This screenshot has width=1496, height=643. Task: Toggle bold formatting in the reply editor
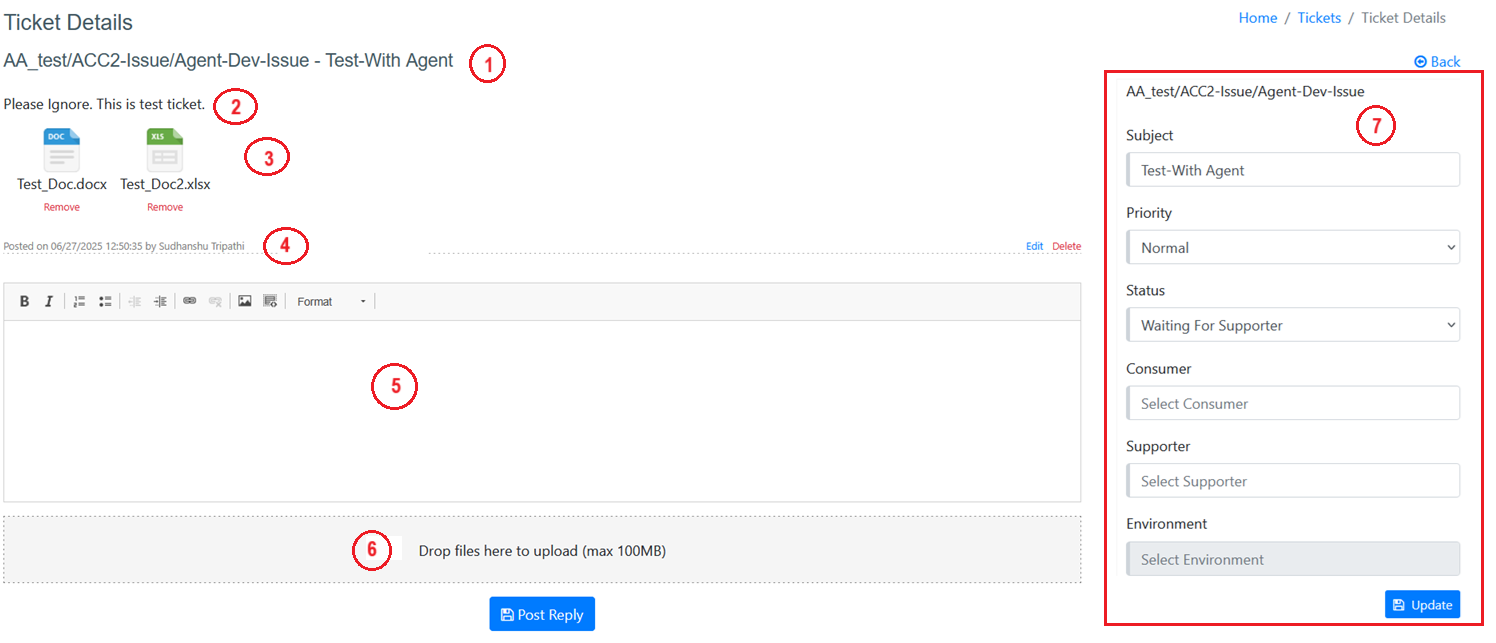25,301
